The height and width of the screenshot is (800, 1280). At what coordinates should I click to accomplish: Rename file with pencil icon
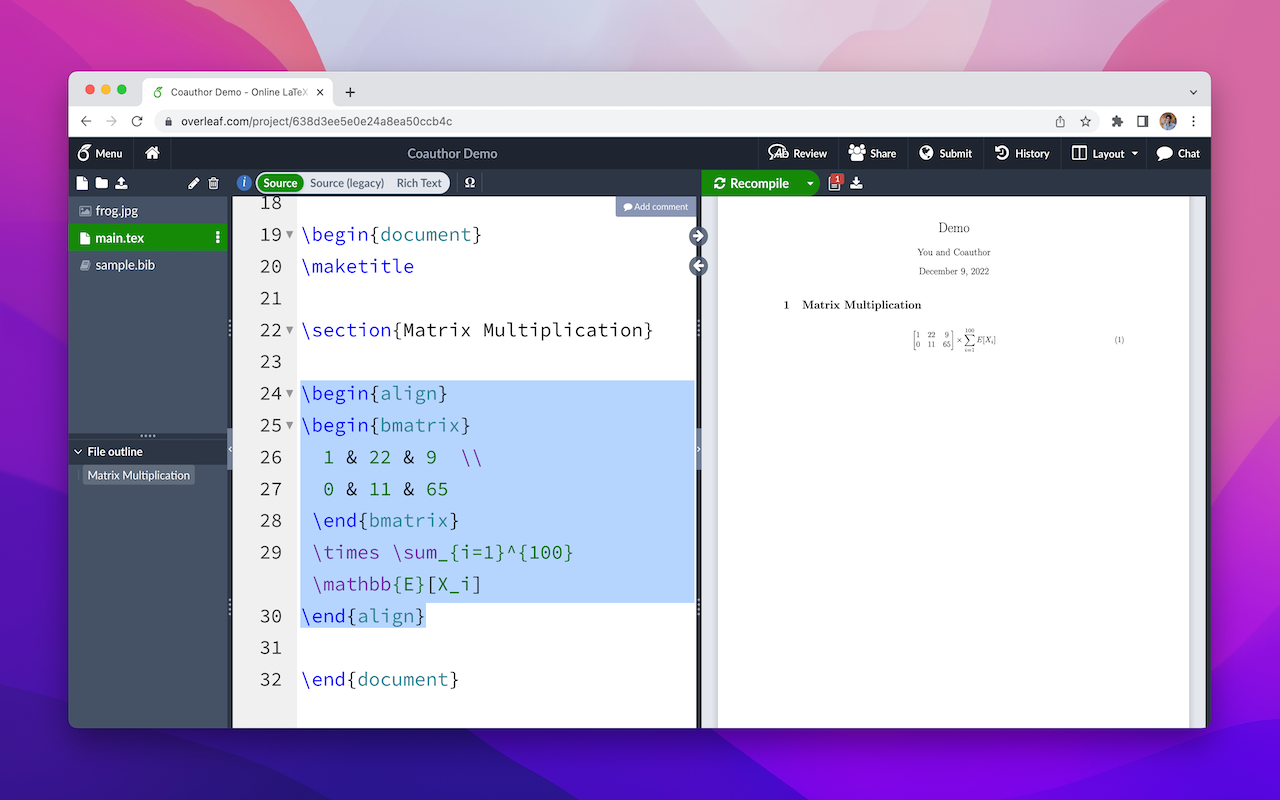(x=194, y=183)
